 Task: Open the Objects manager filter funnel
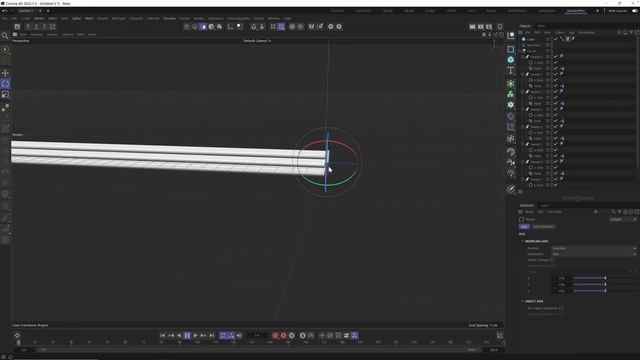click(631, 32)
